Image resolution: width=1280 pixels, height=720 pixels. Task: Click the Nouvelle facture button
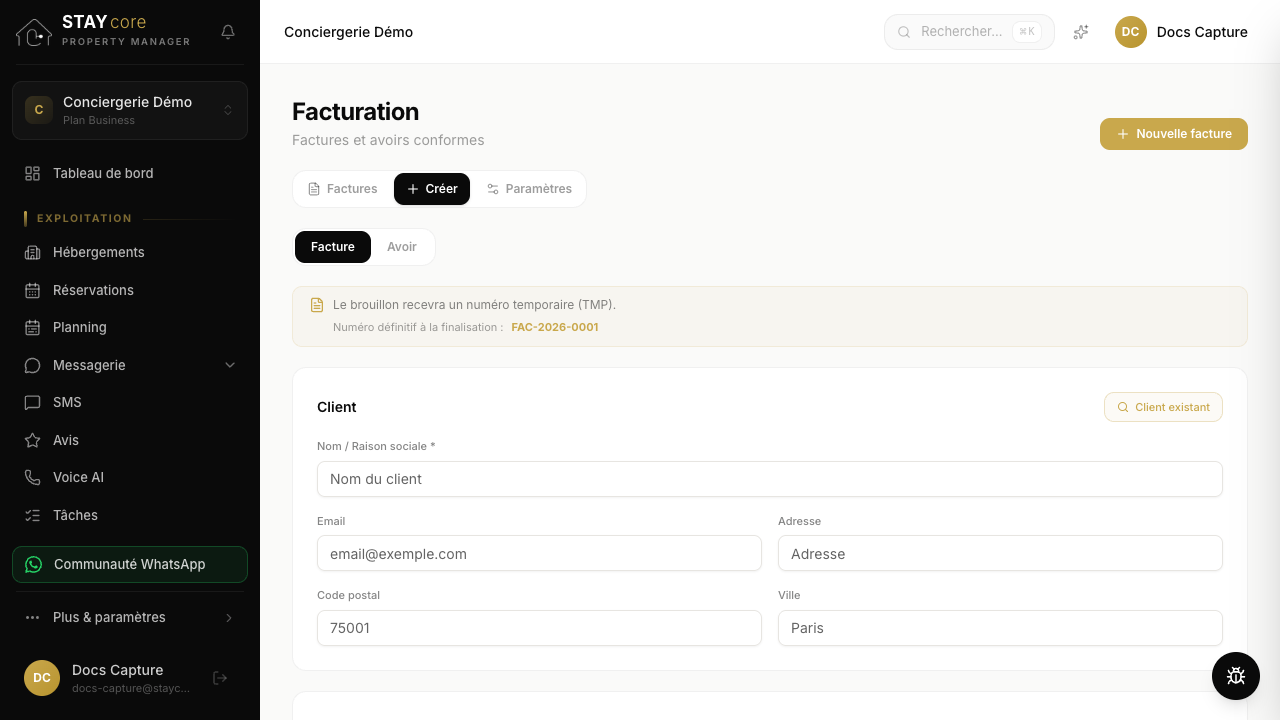click(1174, 134)
